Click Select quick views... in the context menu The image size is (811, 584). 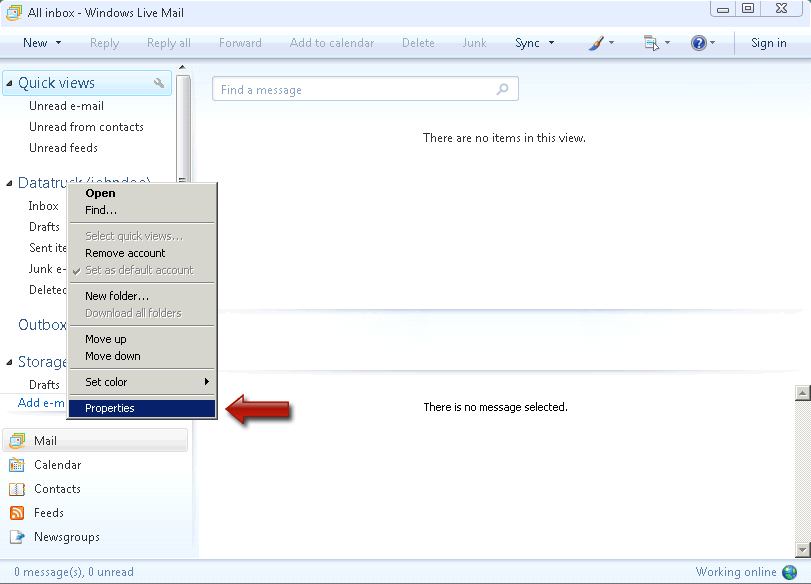[142, 236]
